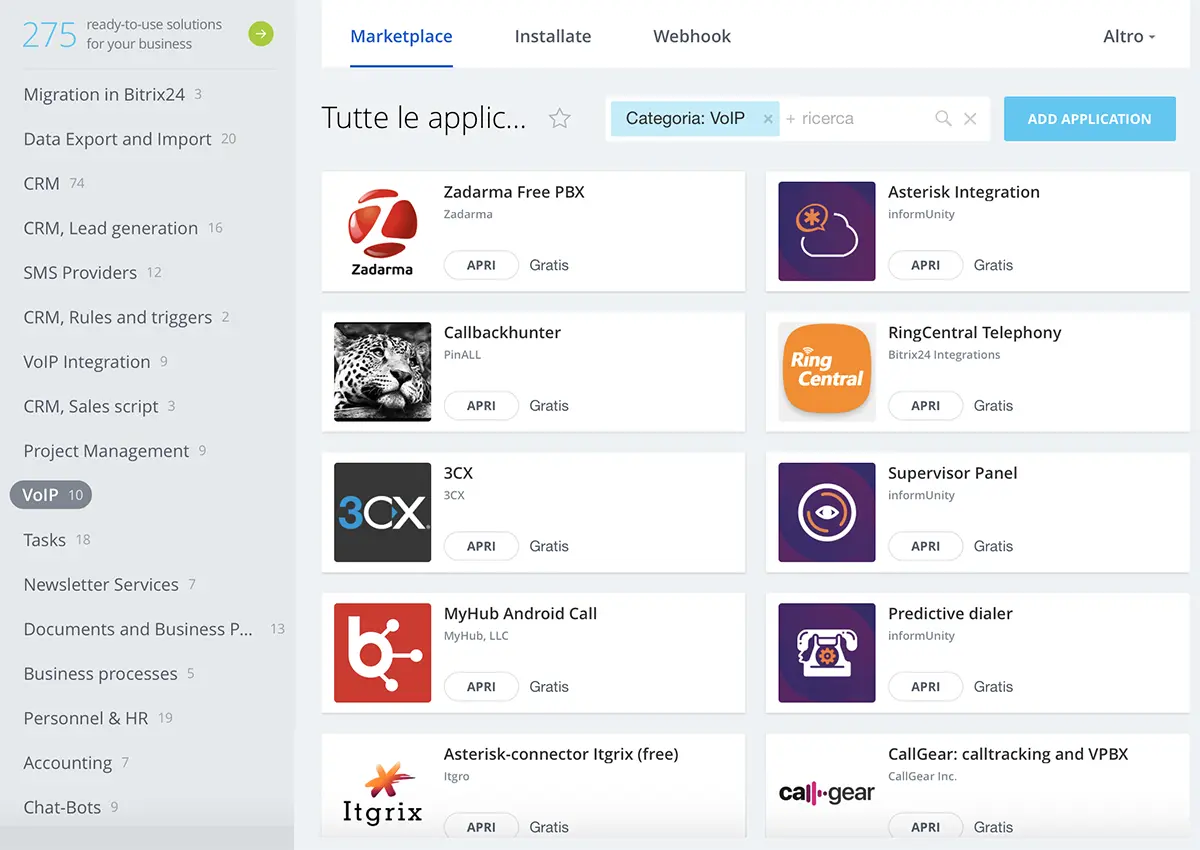The image size is (1200, 850).
Task: Open the Supervisor Panel title link
Action: (953, 473)
